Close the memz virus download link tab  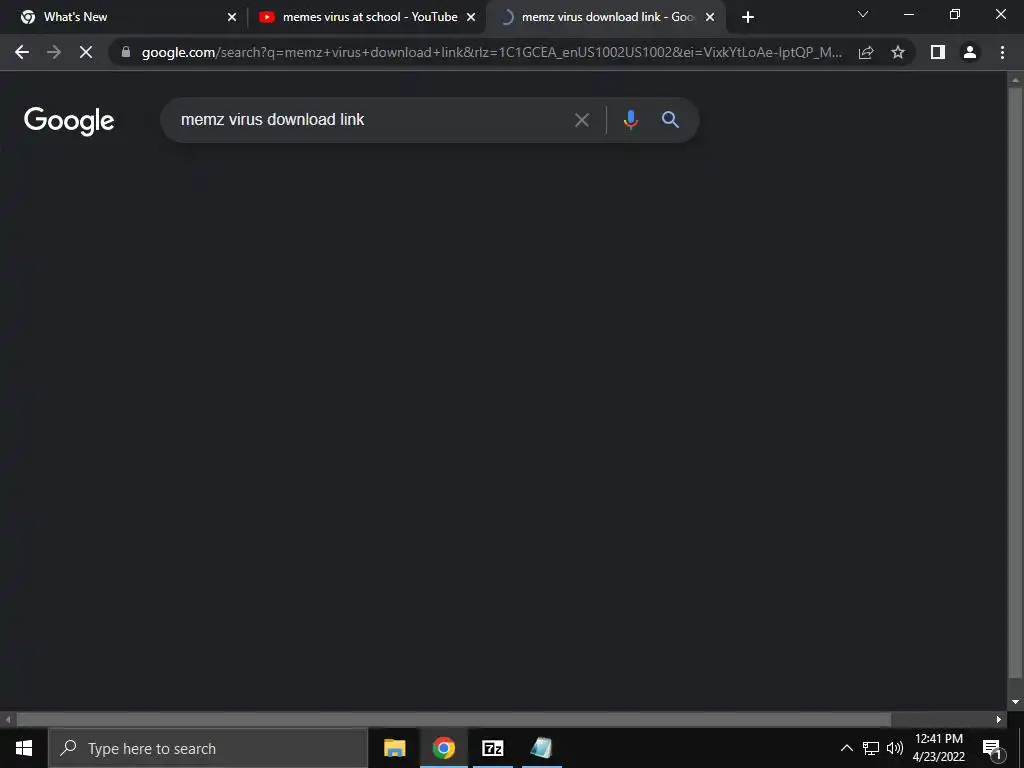click(710, 18)
